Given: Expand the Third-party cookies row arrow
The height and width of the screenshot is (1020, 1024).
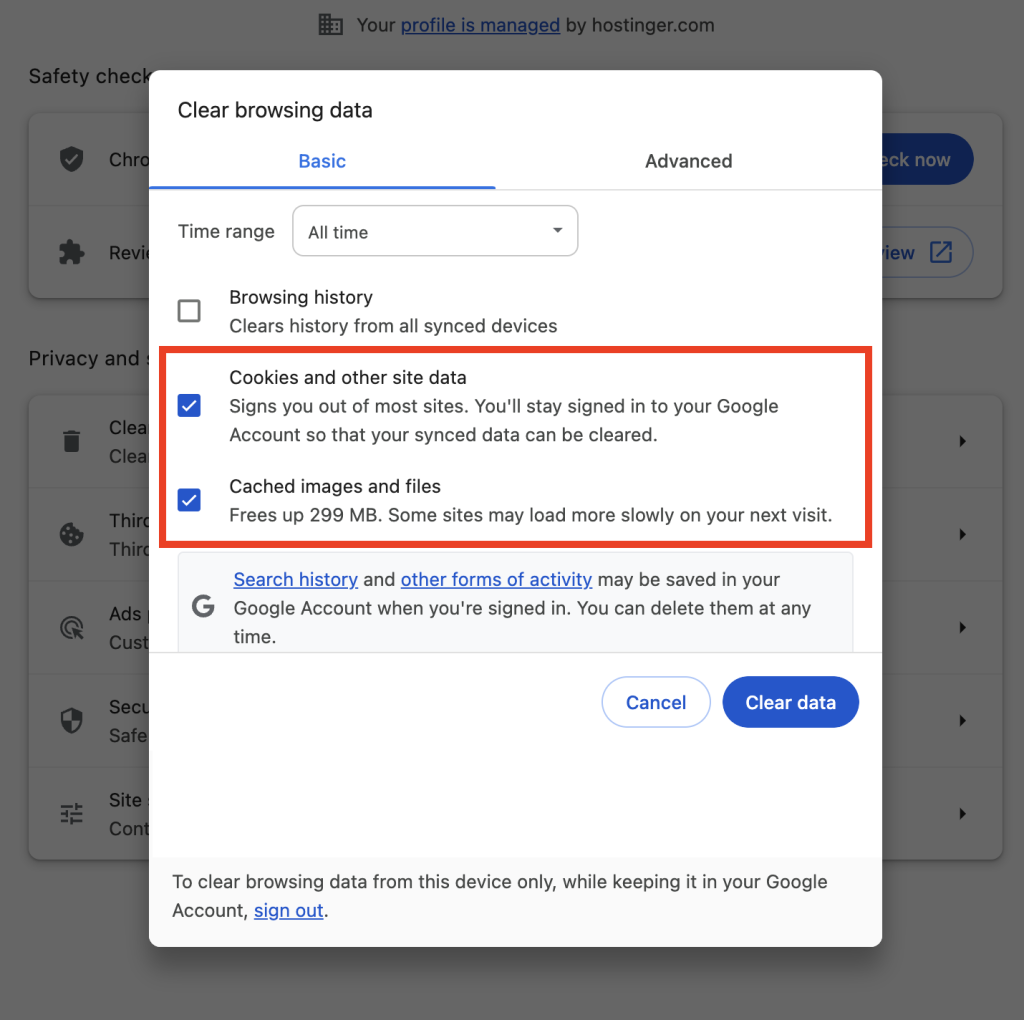Looking at the screenshot, I should (x=962, y=535).
